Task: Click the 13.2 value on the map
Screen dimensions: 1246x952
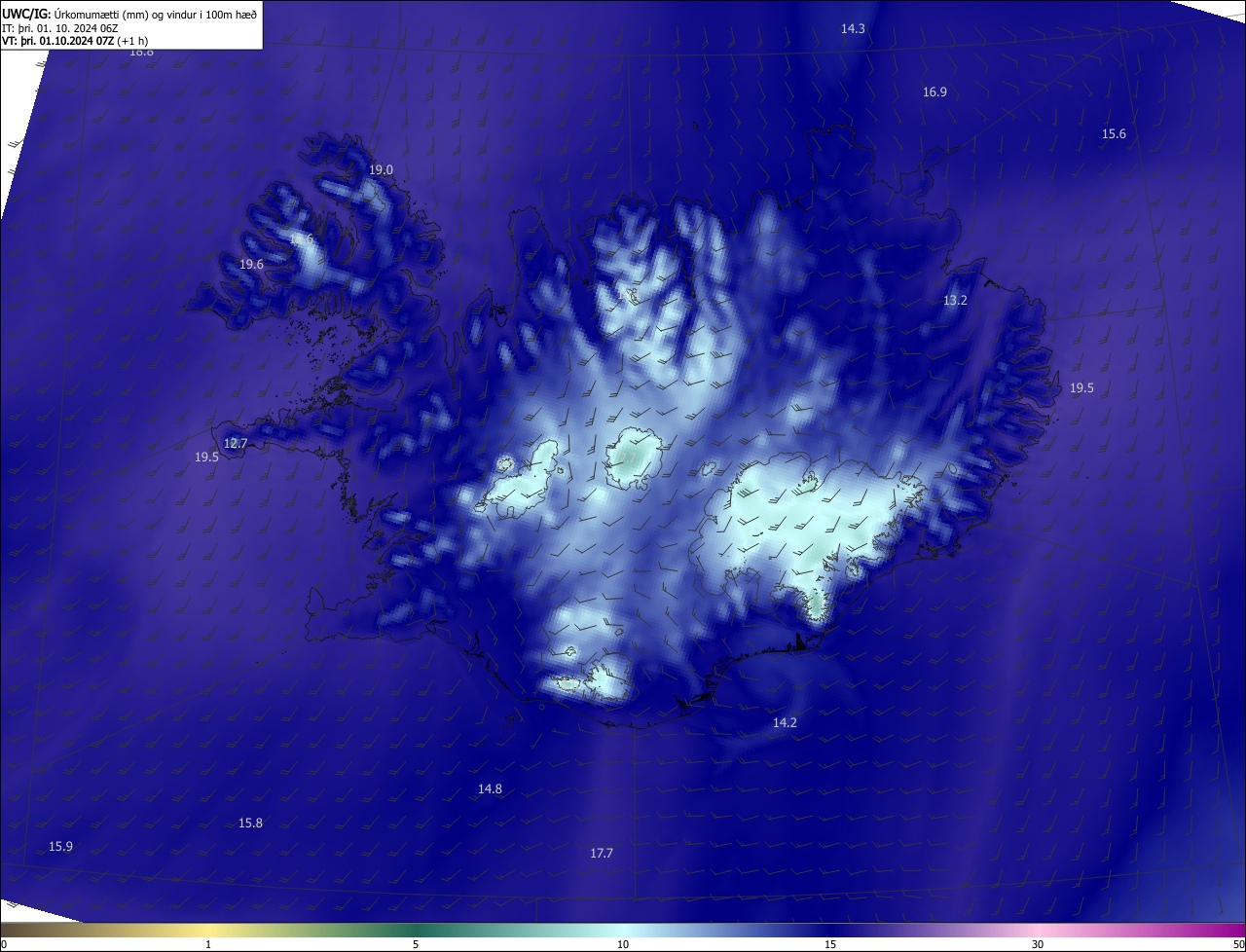Action: 955,301
